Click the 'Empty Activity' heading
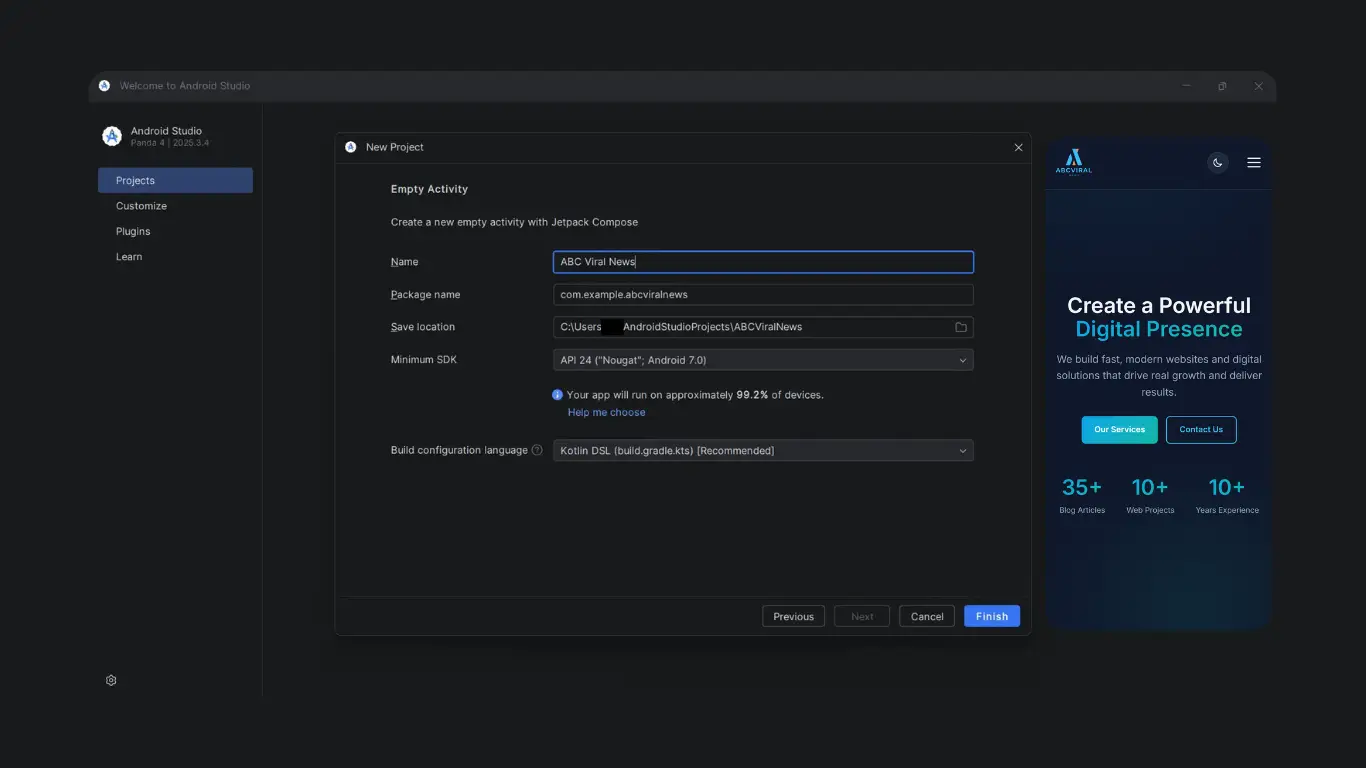Viewport: 1366px width, 768px height. [x=429, y=189]
